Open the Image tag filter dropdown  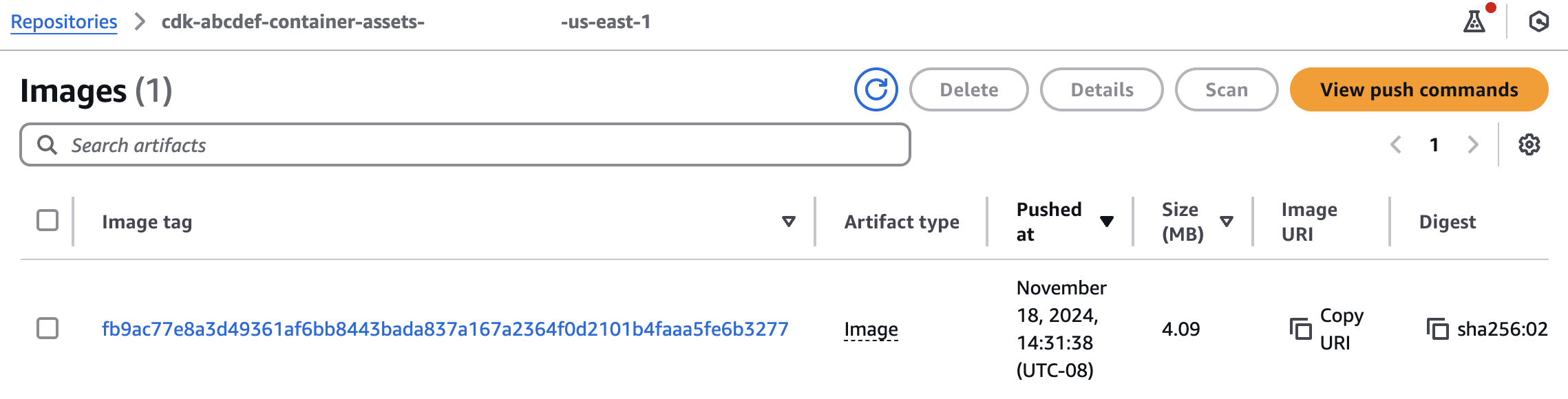pos(787,222)
